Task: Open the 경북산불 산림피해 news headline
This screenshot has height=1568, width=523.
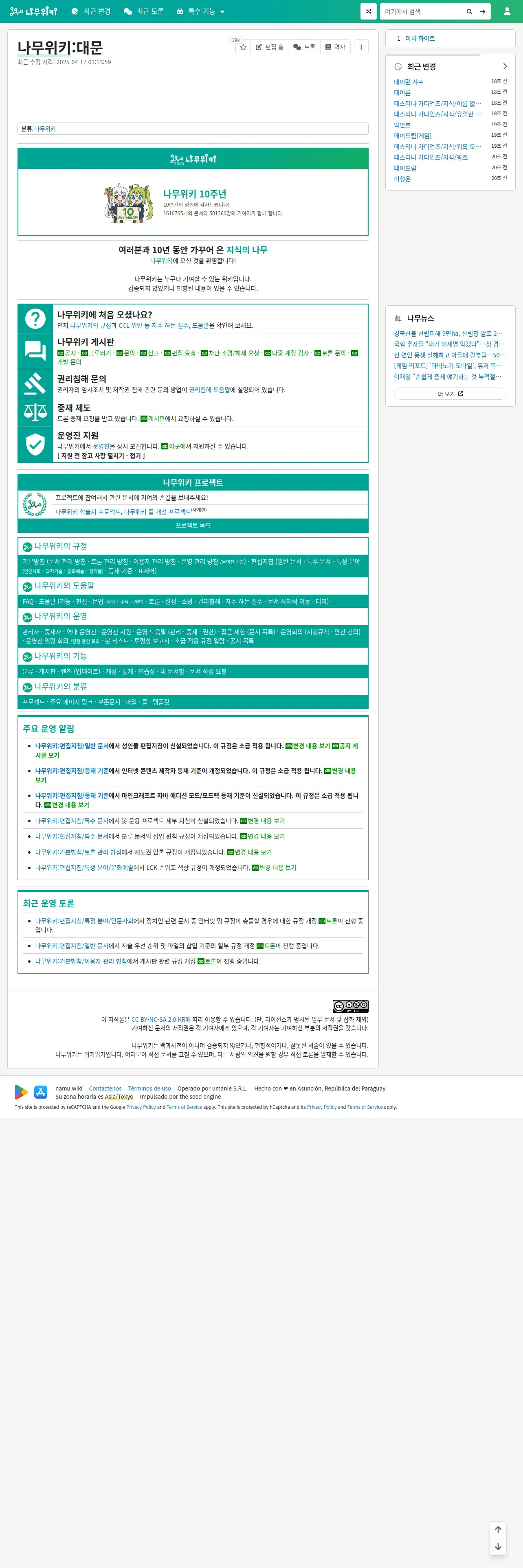Action: [448, 333]
